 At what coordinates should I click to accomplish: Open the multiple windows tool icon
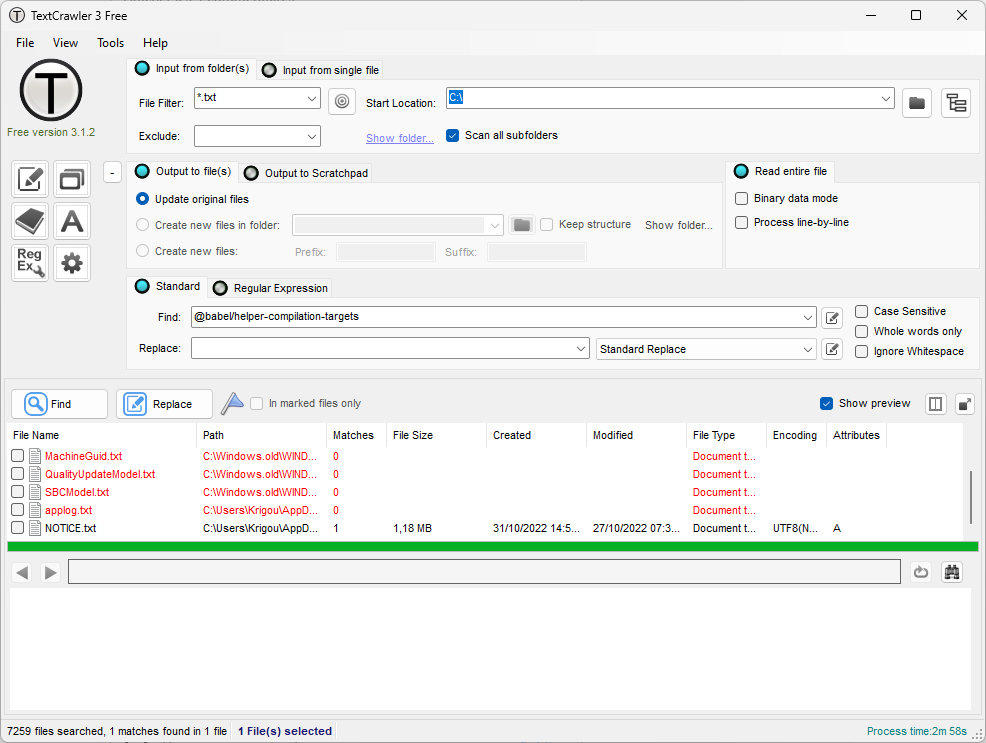72,179
